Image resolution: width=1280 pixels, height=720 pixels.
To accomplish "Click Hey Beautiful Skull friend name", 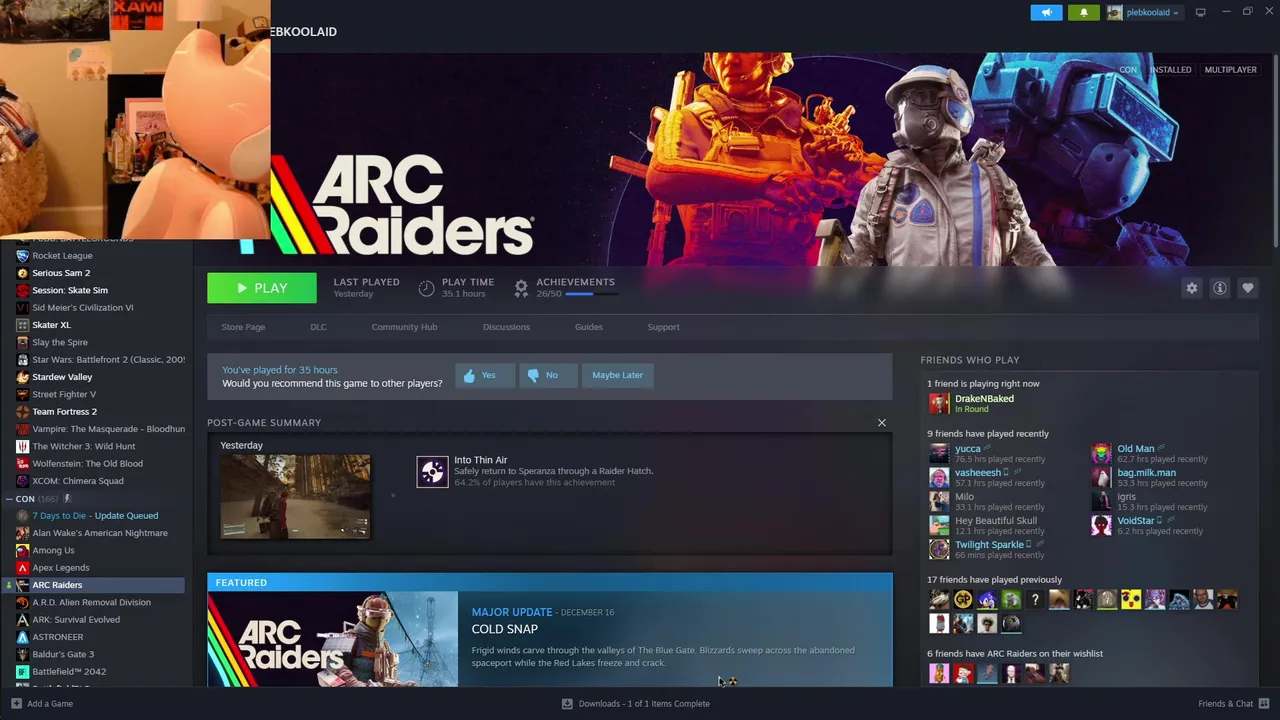I will pyautogui.click(x=996, y=521).
